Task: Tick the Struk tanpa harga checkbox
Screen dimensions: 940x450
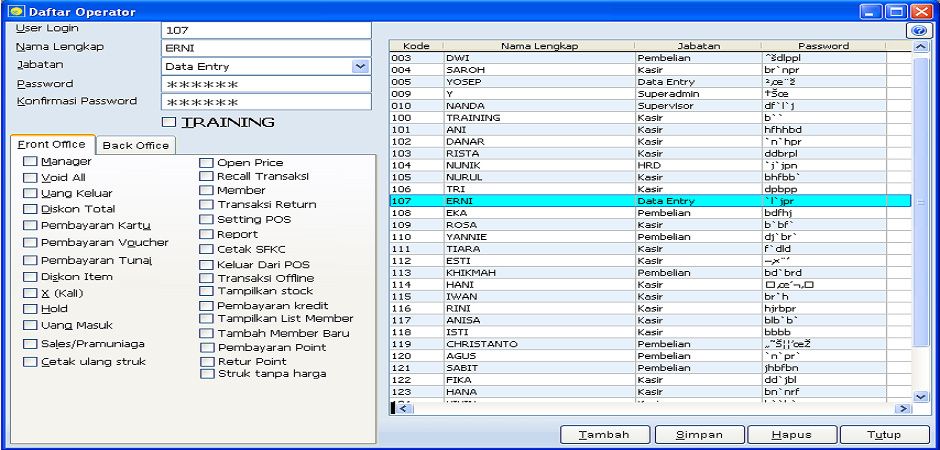Action: click(x=206, y=374)
